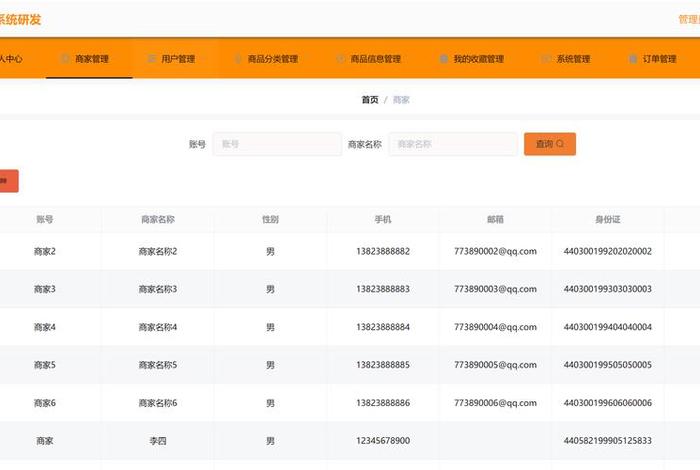Click ID number 440300199303030003
Image resolution: width=700 pixels, height=470 pixels.
(x=608, y=289)
